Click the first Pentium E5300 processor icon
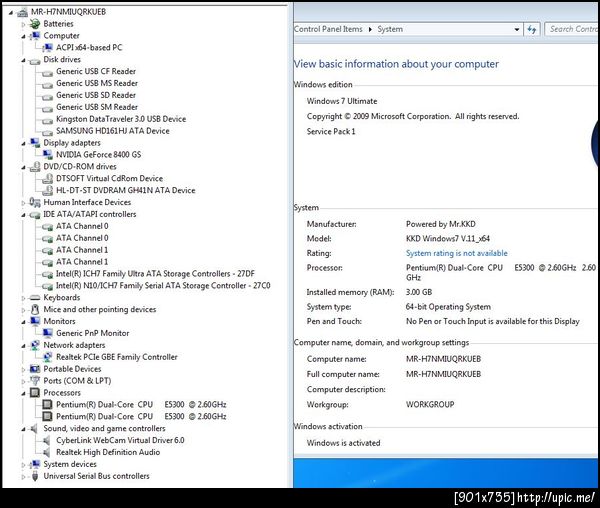600x508 pixels. point(47,404)
